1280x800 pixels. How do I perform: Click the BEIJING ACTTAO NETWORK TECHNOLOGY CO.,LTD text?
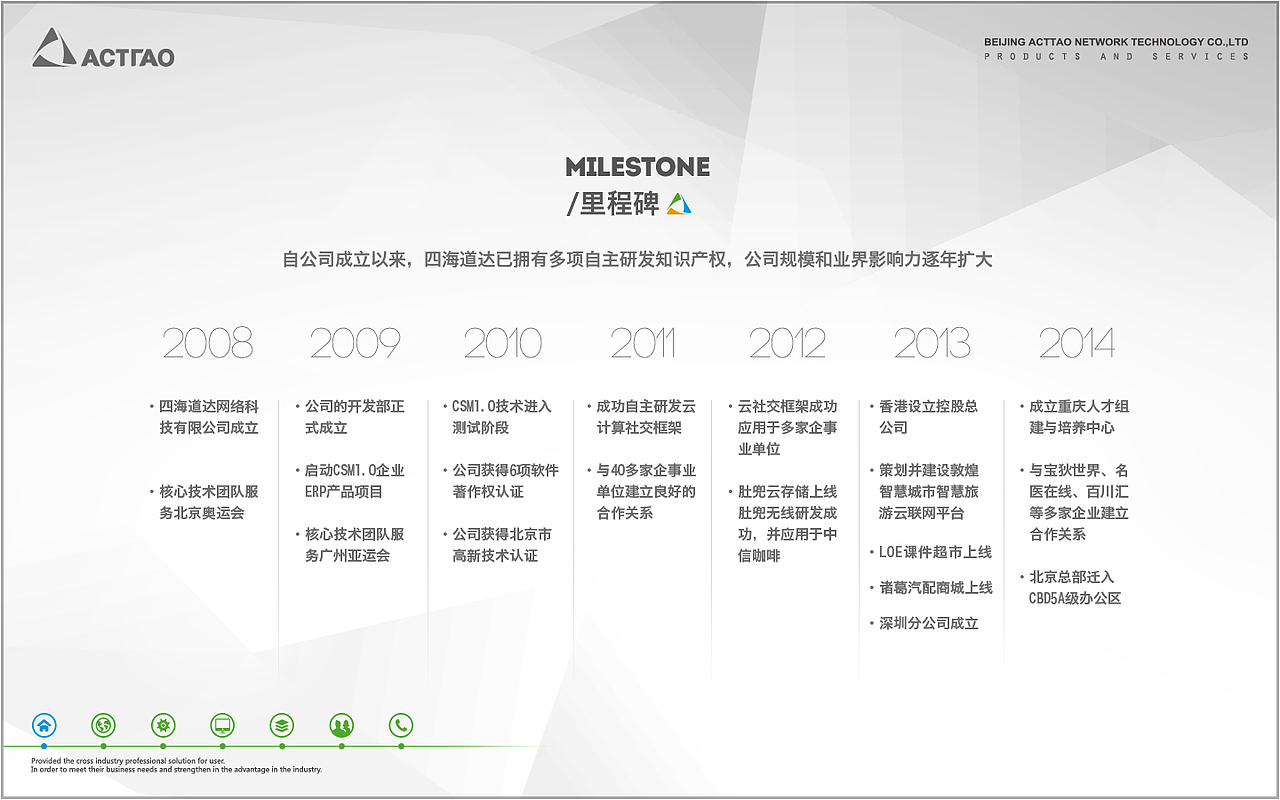coord(1116,42)
